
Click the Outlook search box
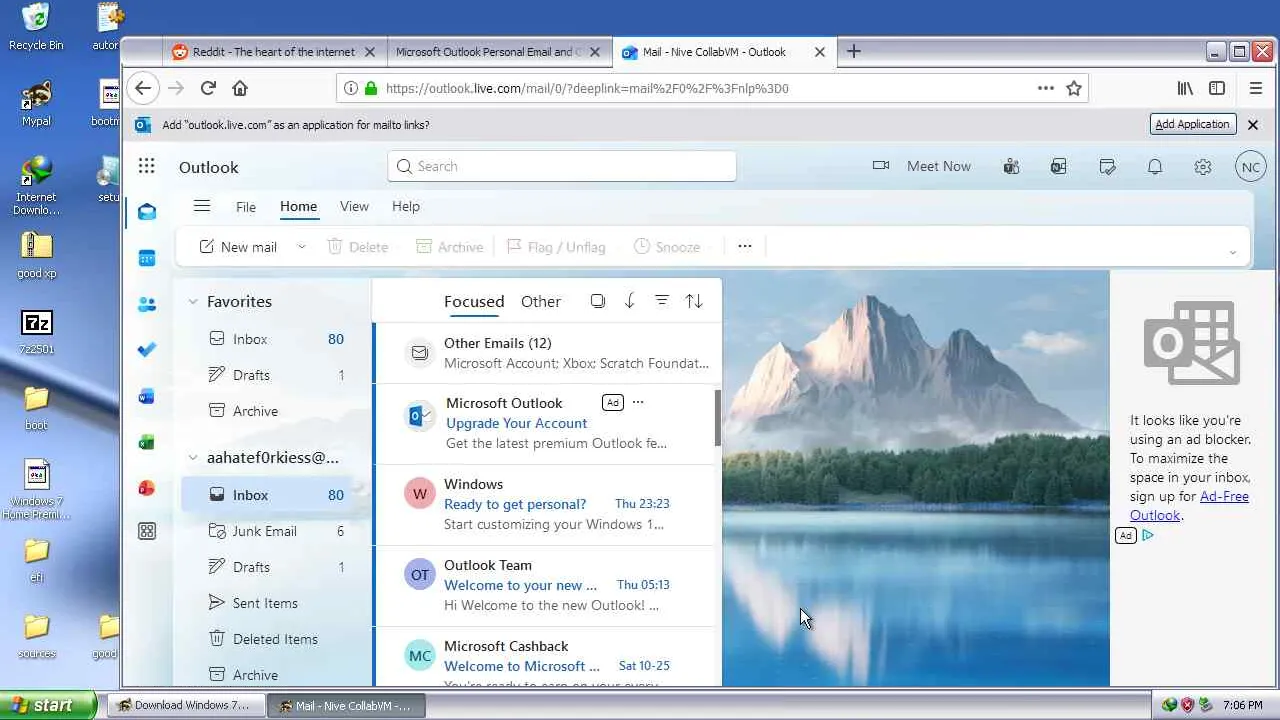562,166
